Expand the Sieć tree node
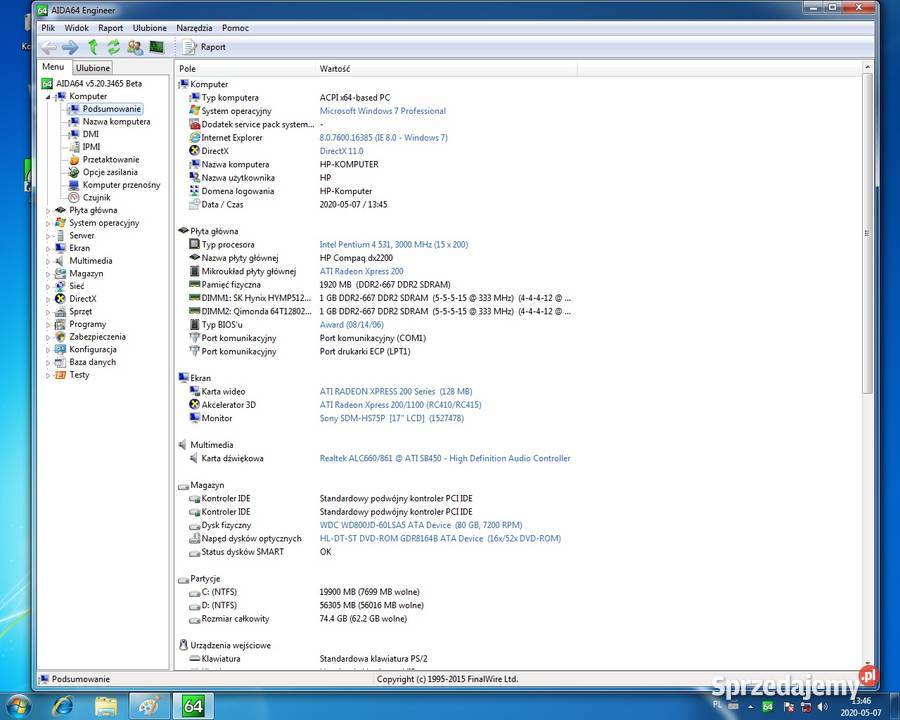 pyautogui.click(x=48, y=287)
